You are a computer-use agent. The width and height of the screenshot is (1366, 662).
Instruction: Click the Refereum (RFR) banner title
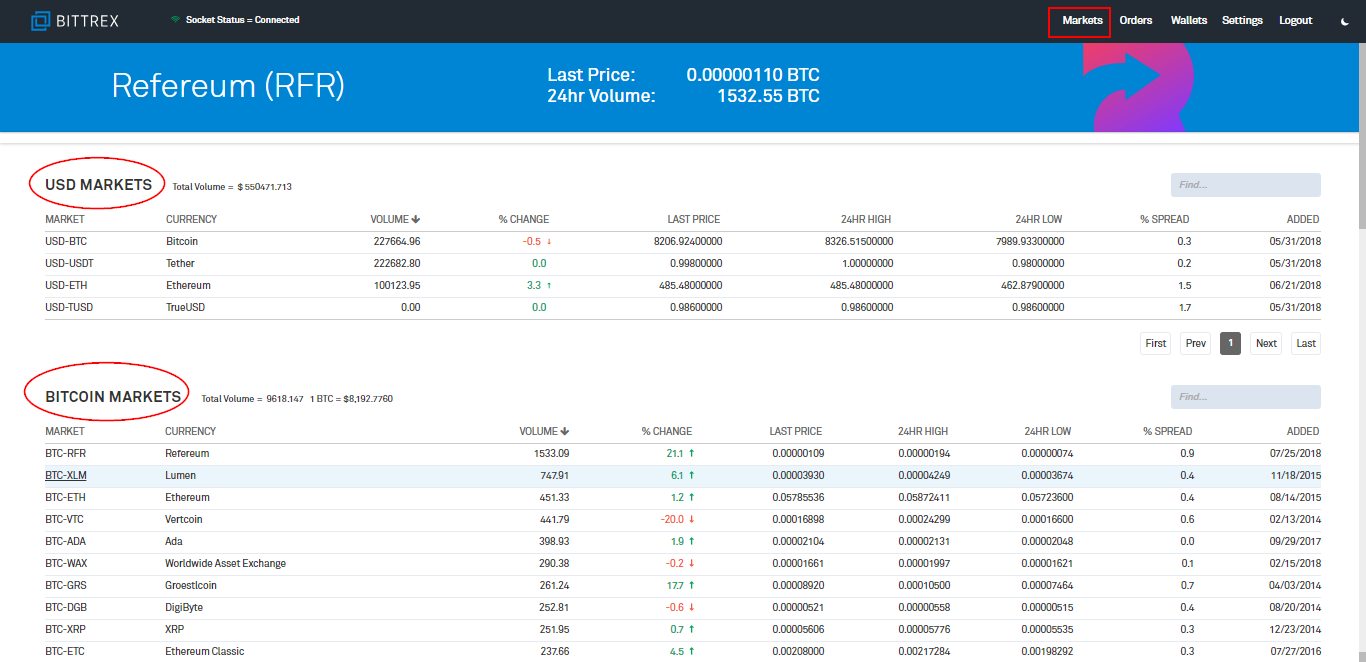pos(228,86)
